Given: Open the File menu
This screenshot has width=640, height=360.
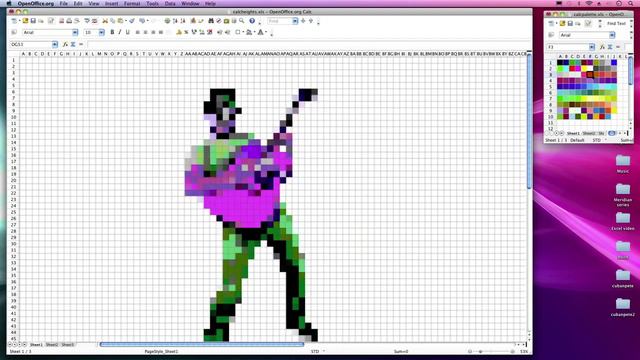Looking at the screenshot, I should [64, 3].
